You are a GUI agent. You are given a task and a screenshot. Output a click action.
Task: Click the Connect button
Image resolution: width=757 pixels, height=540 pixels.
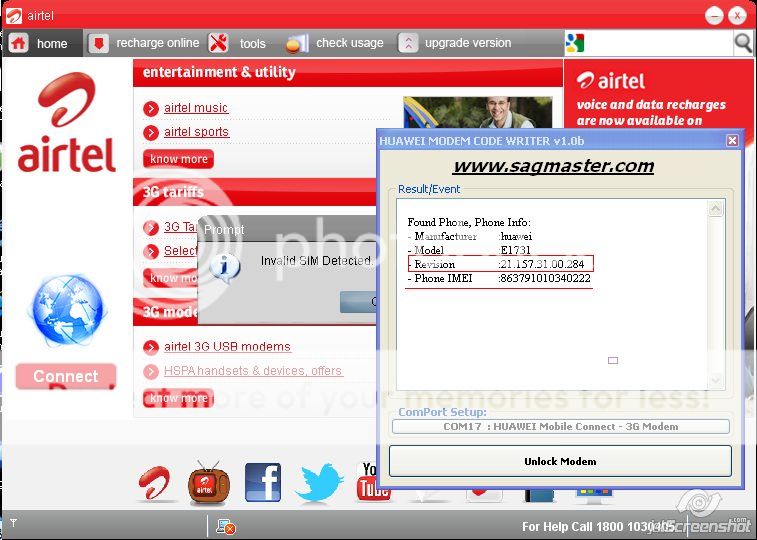[x=66, y=376]
